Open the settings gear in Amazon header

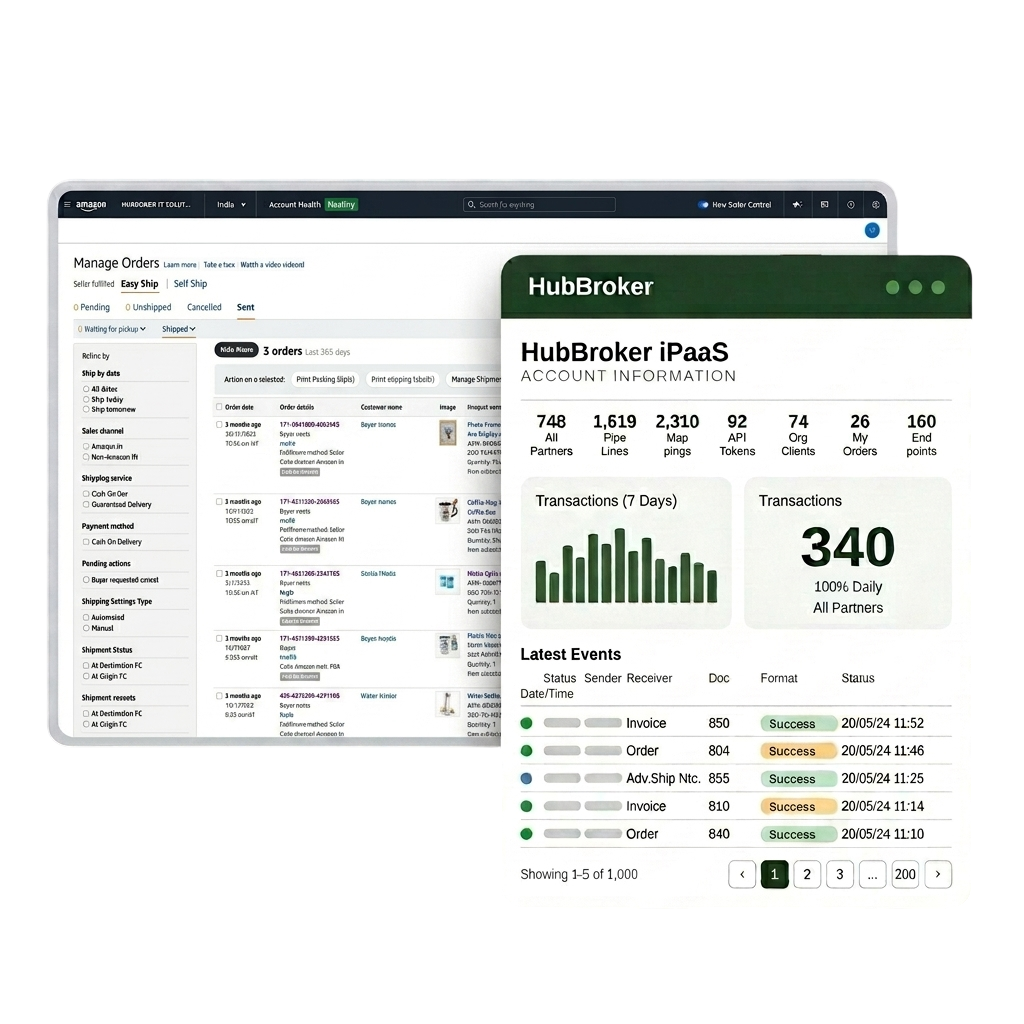coord(876,204)
